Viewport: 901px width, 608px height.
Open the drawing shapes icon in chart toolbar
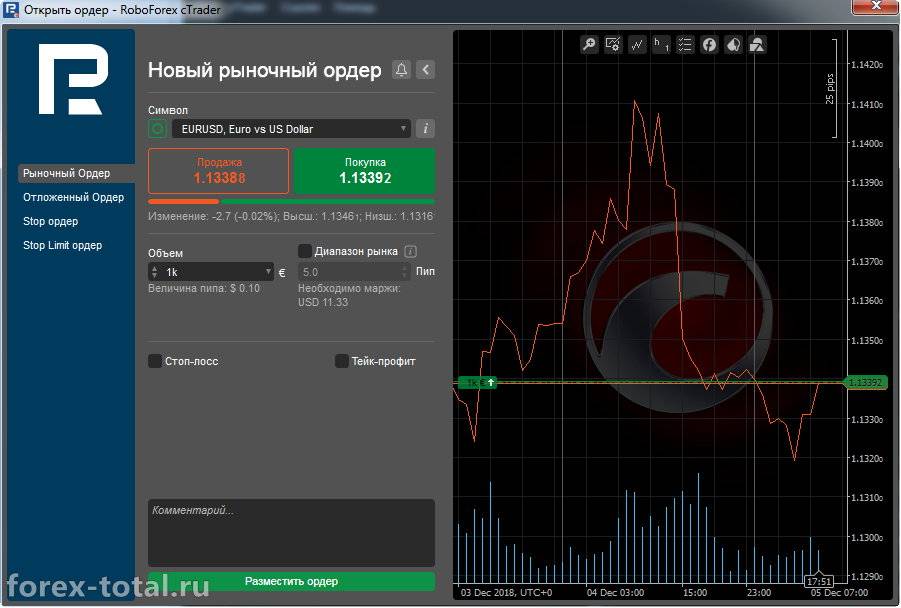click(757, 44)
